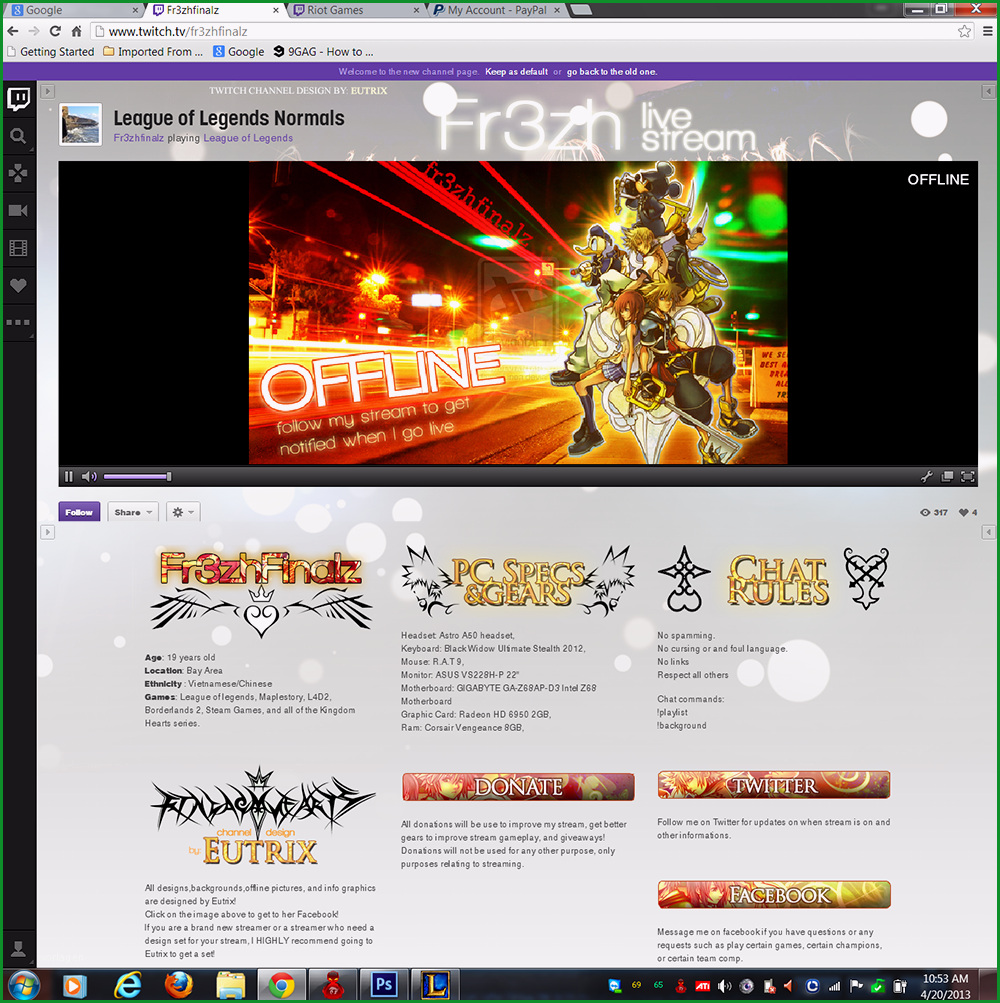Click follower count heart icon
Viewport: 1000px width, 1003px height.
coord(964,512)
